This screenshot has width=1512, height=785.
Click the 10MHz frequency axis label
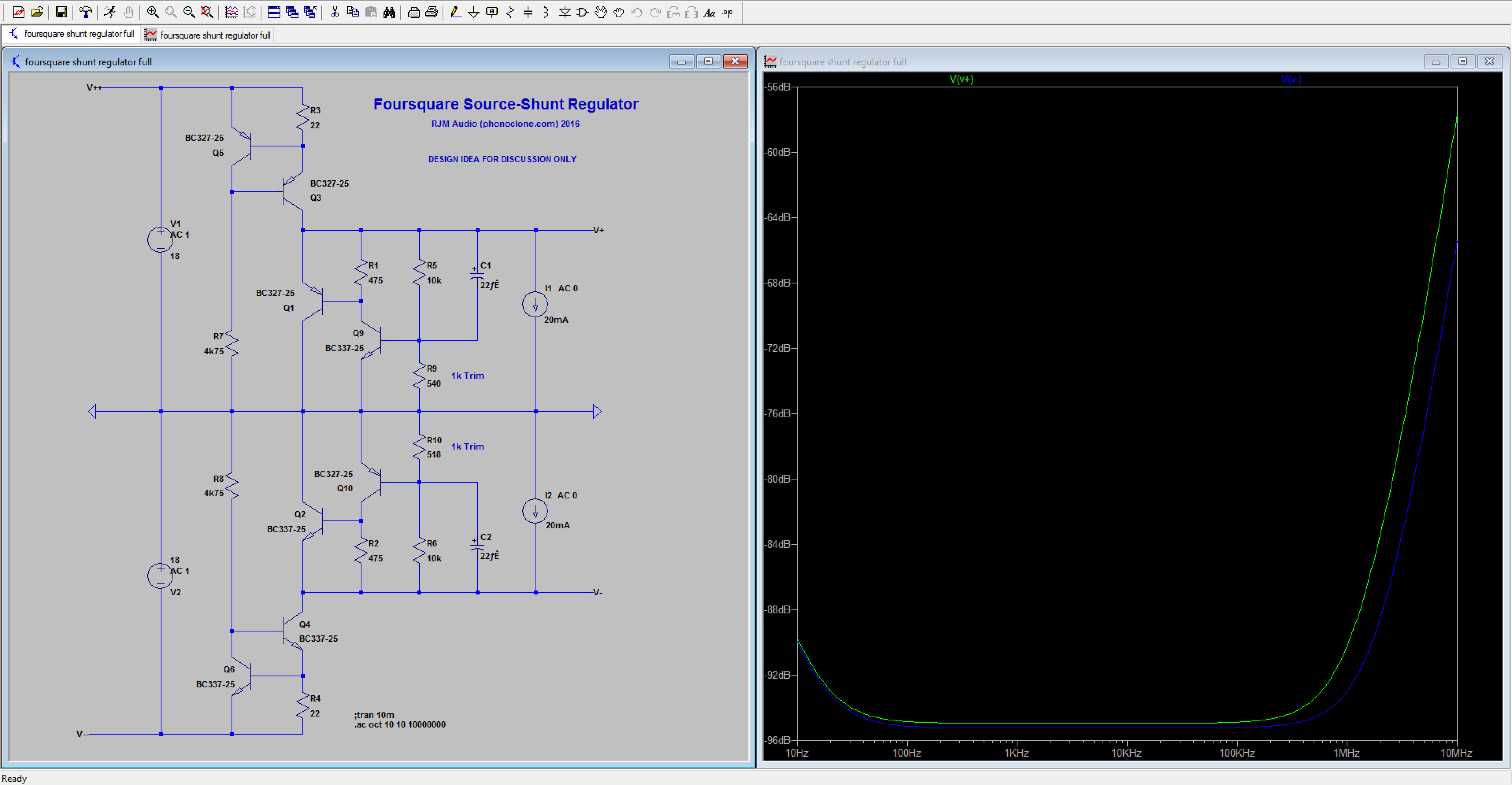click(1456, 753)
